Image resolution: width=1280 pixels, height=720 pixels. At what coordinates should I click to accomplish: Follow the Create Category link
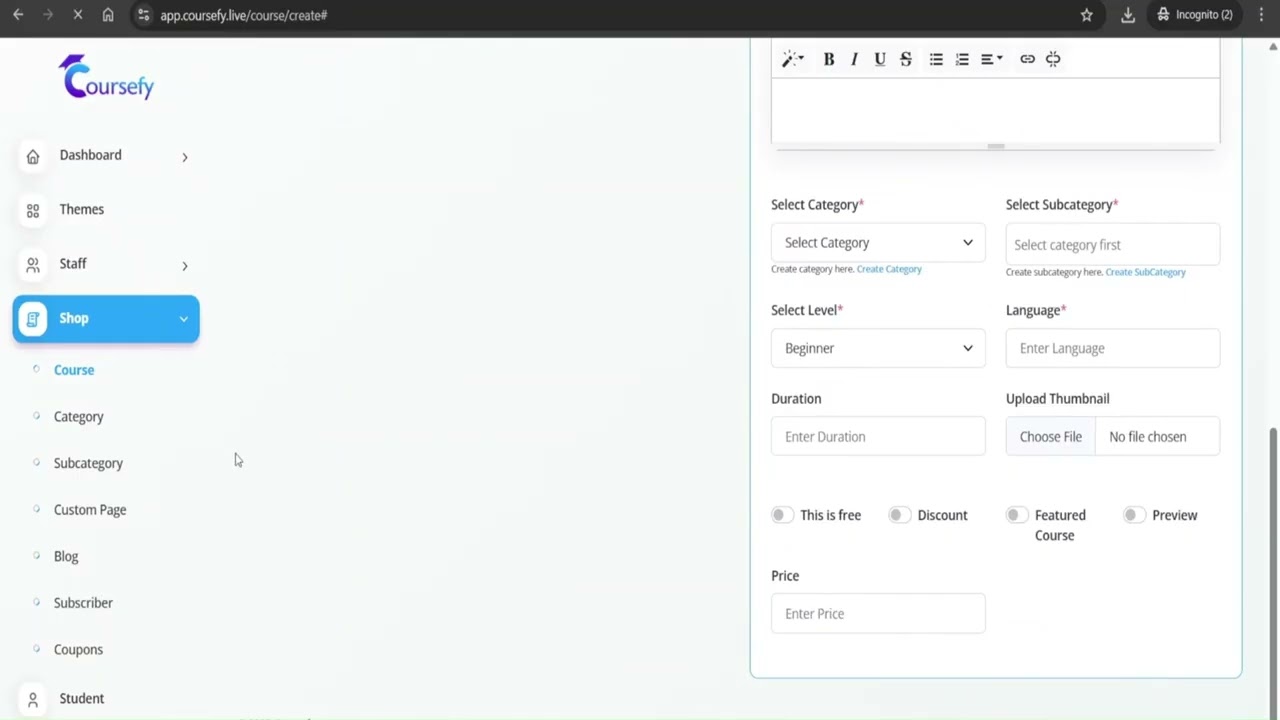pos(889,269)
